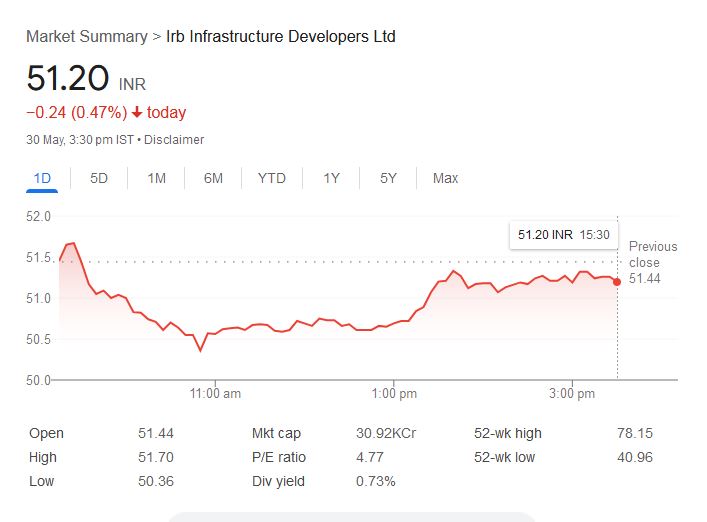Click the red end-of-day price dot
This screenshot has width=707, height=522.
pyautogui.click(x=617, y=282)
